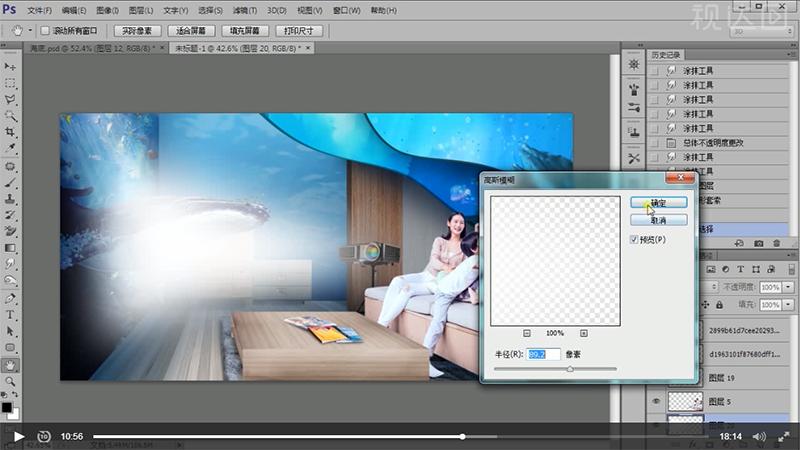Open the Hand tool preset dropdown arrow
800x450 pixels.
click(x=30, y=31)
